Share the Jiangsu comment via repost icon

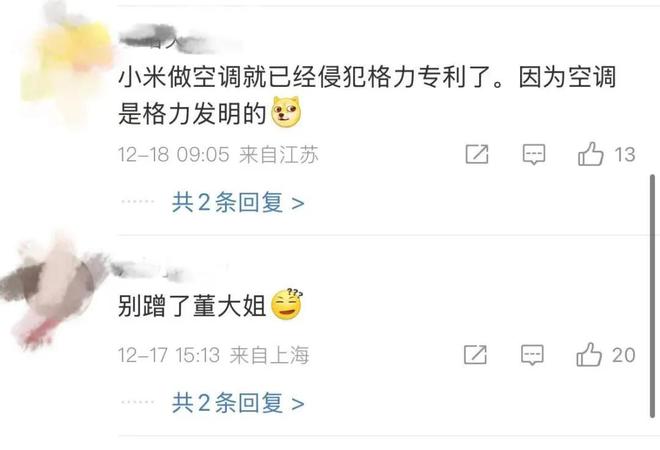tap(477, 154)
